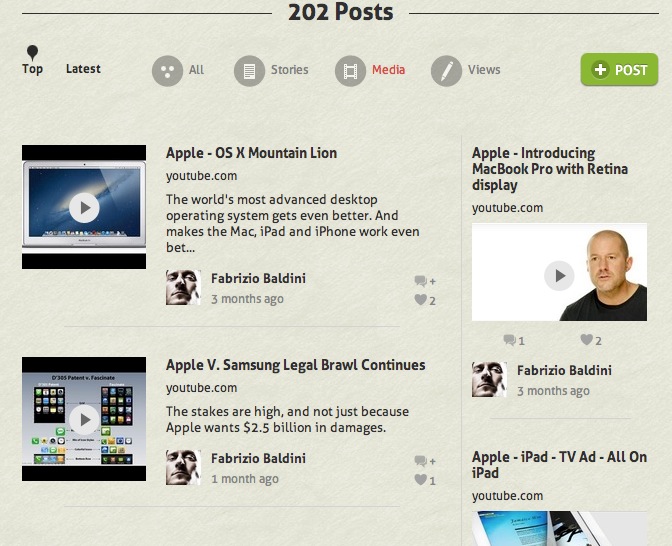Image resolution: width=672 pixels, height=546 pixels.
Task: Play the OS X Mountain Lion video
Action: 84,207
